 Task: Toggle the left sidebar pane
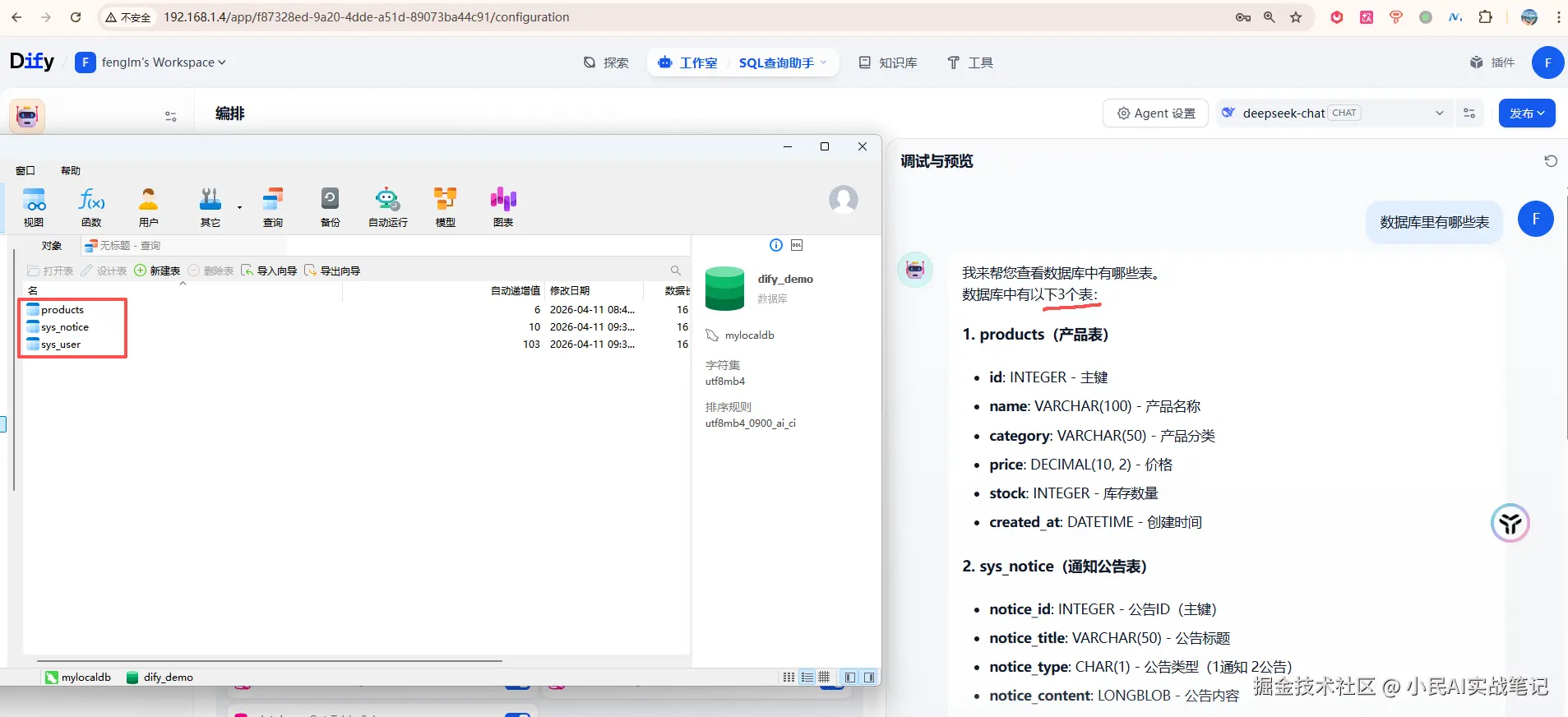[850, 678]
